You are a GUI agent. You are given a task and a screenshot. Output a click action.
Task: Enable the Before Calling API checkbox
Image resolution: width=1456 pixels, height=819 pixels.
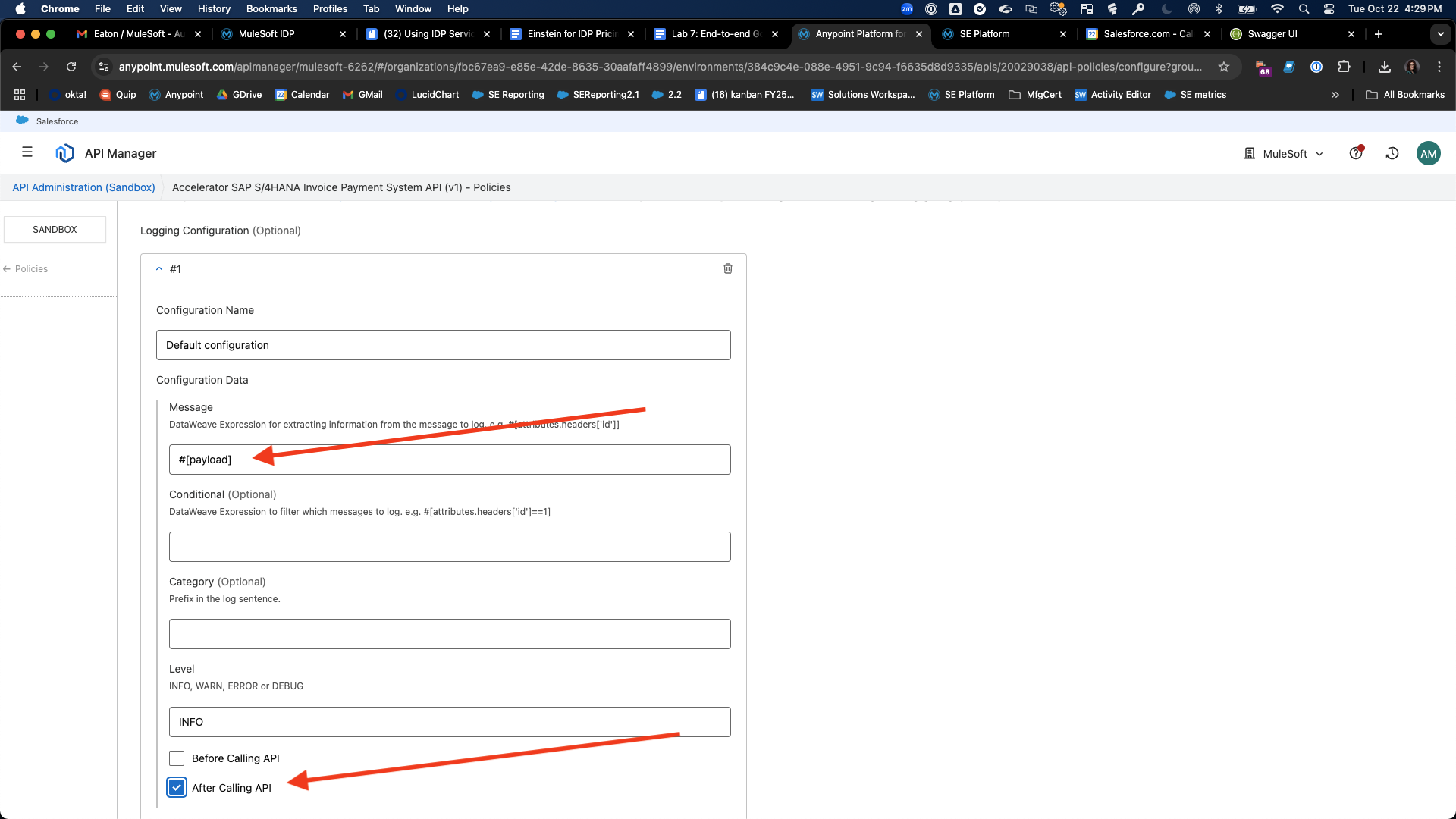[177, 758]
